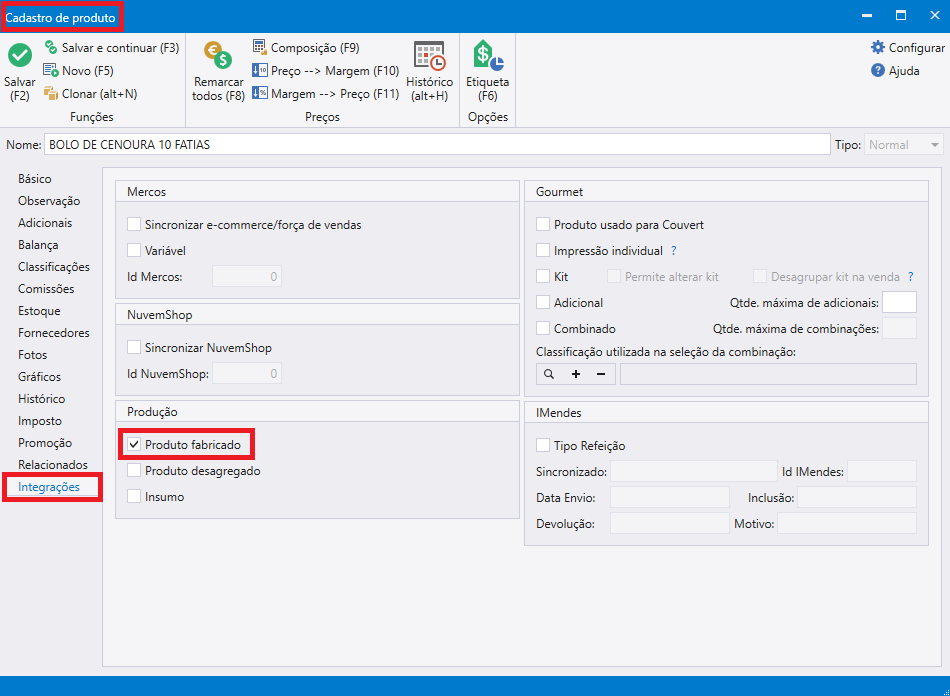Open the Estoque tab
Viewport: 950px width, 696px height.
pos(39,311)
